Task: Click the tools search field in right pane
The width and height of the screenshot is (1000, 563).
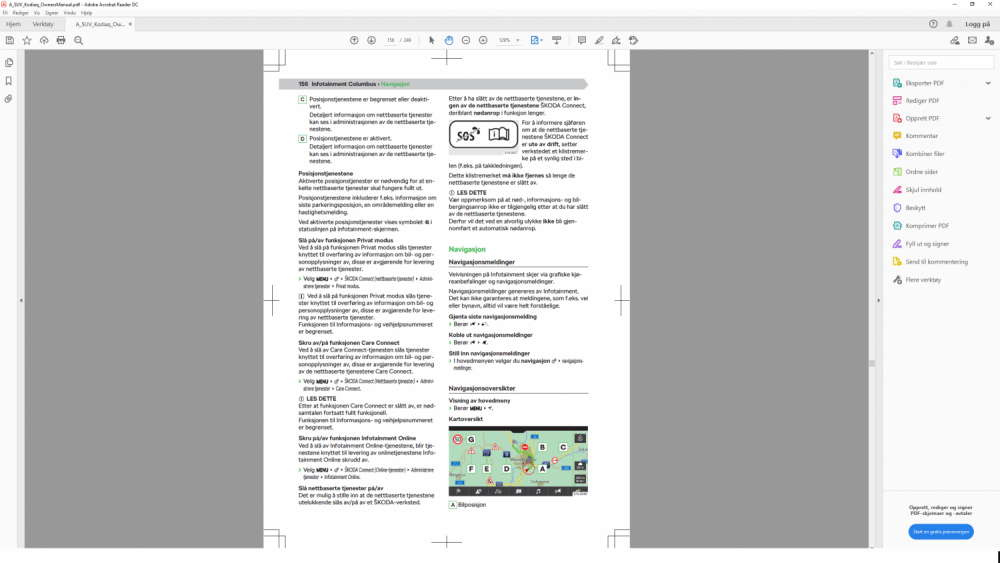Action: pos(940,62)
